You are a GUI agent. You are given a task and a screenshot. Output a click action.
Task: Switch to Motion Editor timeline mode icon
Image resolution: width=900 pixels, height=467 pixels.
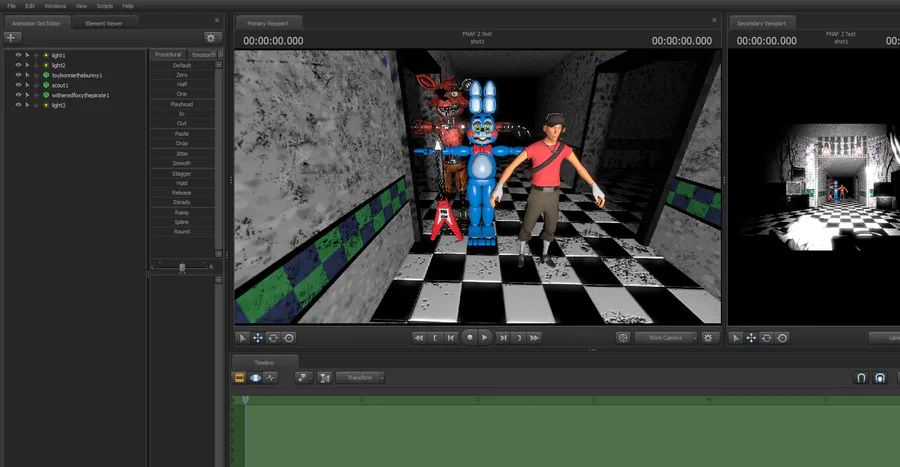[255, 378]
